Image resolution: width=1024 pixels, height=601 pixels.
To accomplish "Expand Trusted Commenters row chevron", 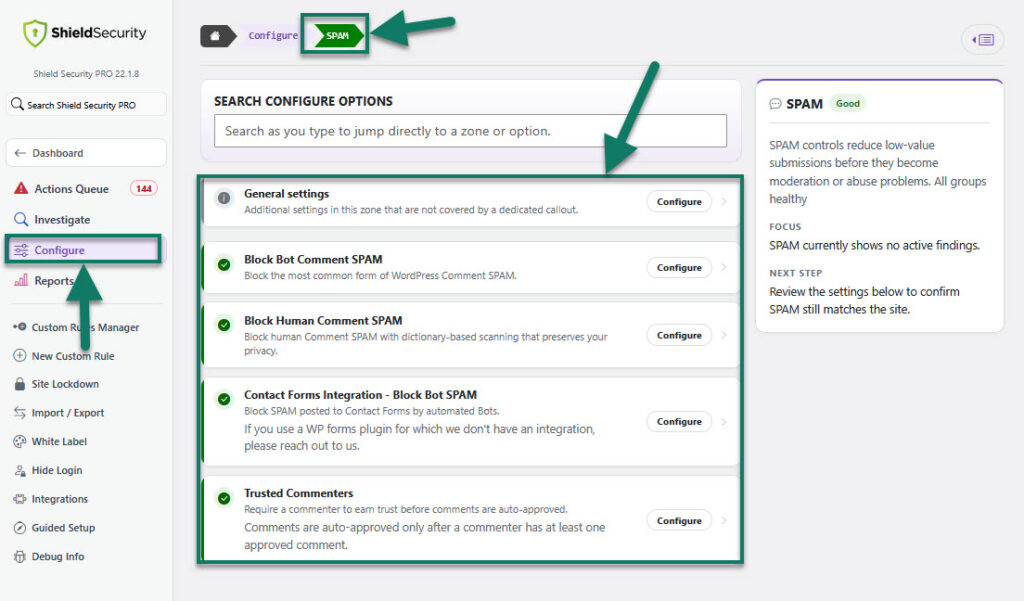I will point(724,520).
